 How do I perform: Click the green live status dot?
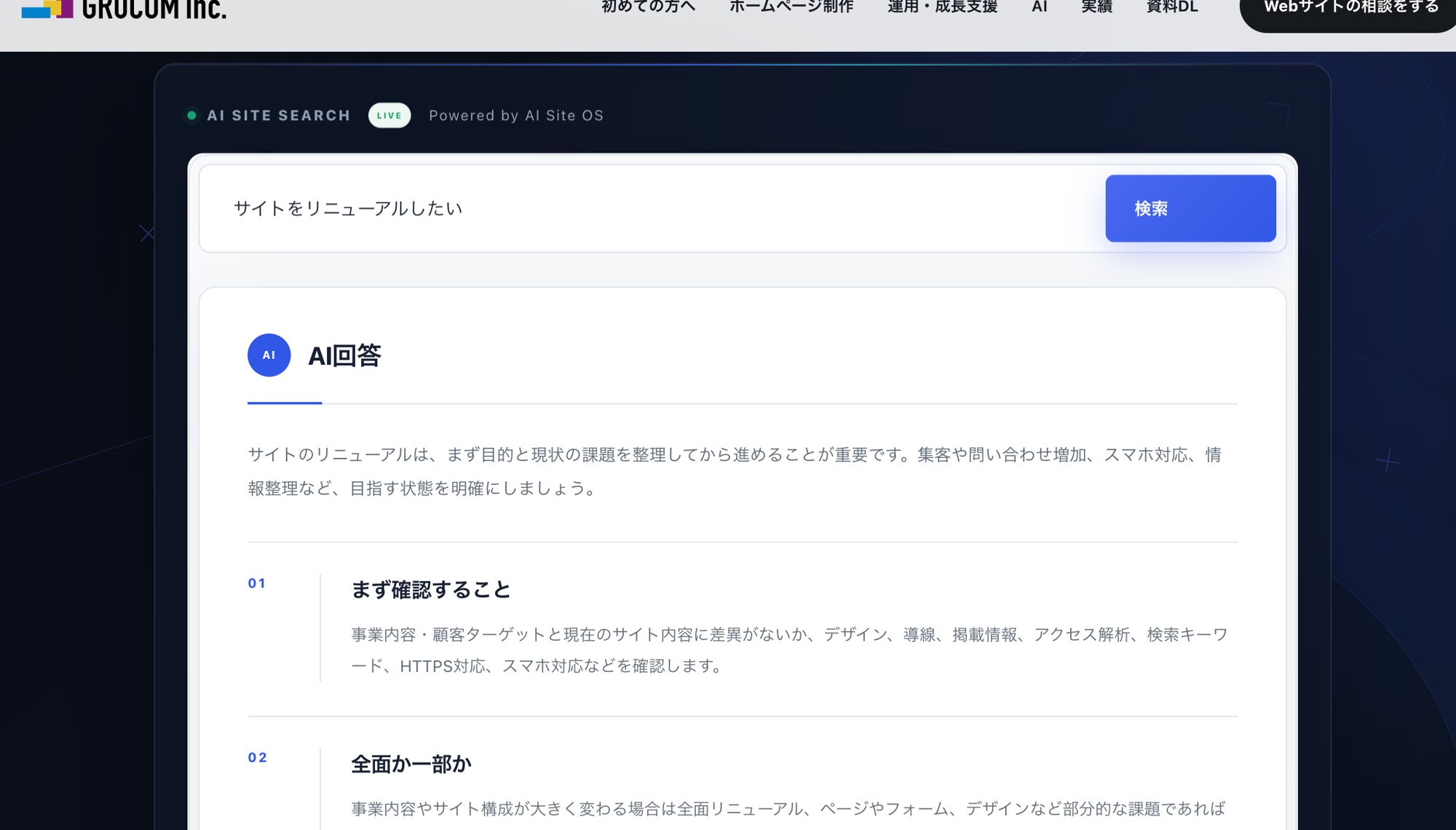191,115
